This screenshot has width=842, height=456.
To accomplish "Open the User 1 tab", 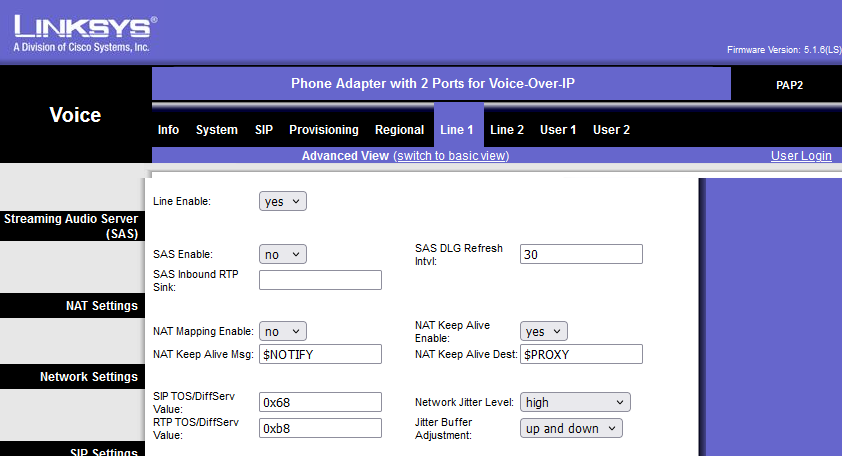I will click(558, 130).
